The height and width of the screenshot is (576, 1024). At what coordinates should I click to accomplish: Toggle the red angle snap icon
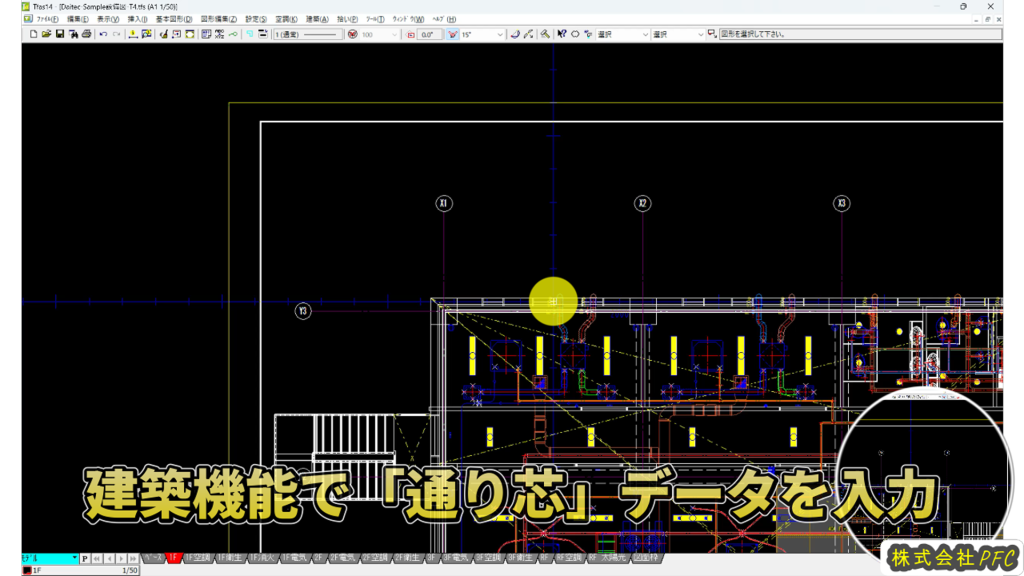pyautogui.click(x=452, y=34)
